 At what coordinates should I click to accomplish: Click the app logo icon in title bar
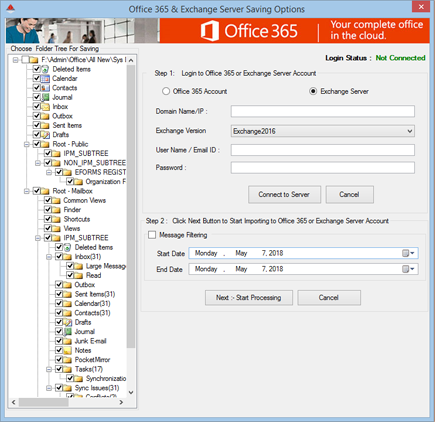11,8
